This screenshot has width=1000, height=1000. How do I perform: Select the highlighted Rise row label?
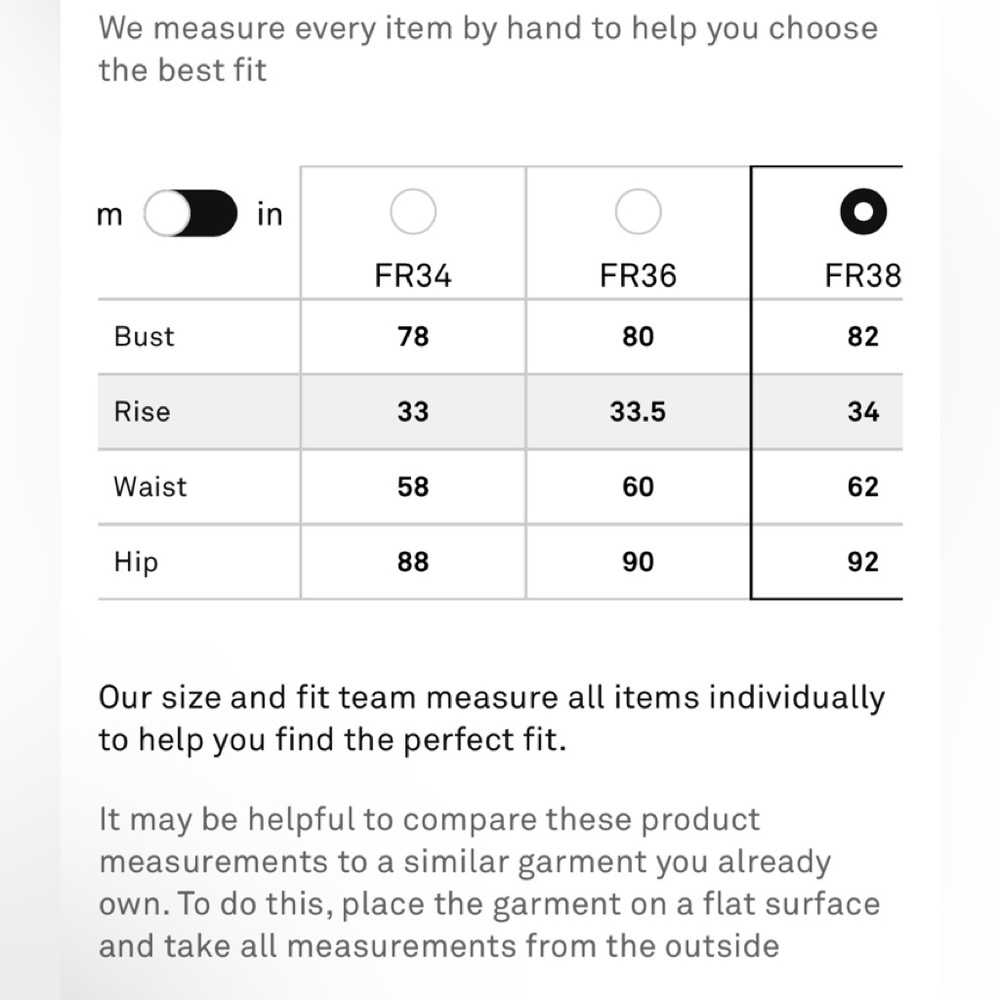pos(142,411)
